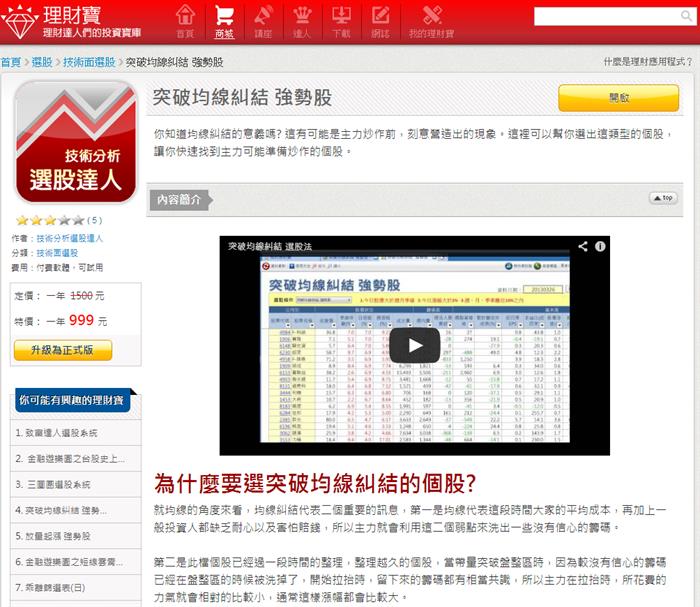Screen dimensions: 700x607
Task: Click the info icon on the video
Action: [x=600, y=246]
